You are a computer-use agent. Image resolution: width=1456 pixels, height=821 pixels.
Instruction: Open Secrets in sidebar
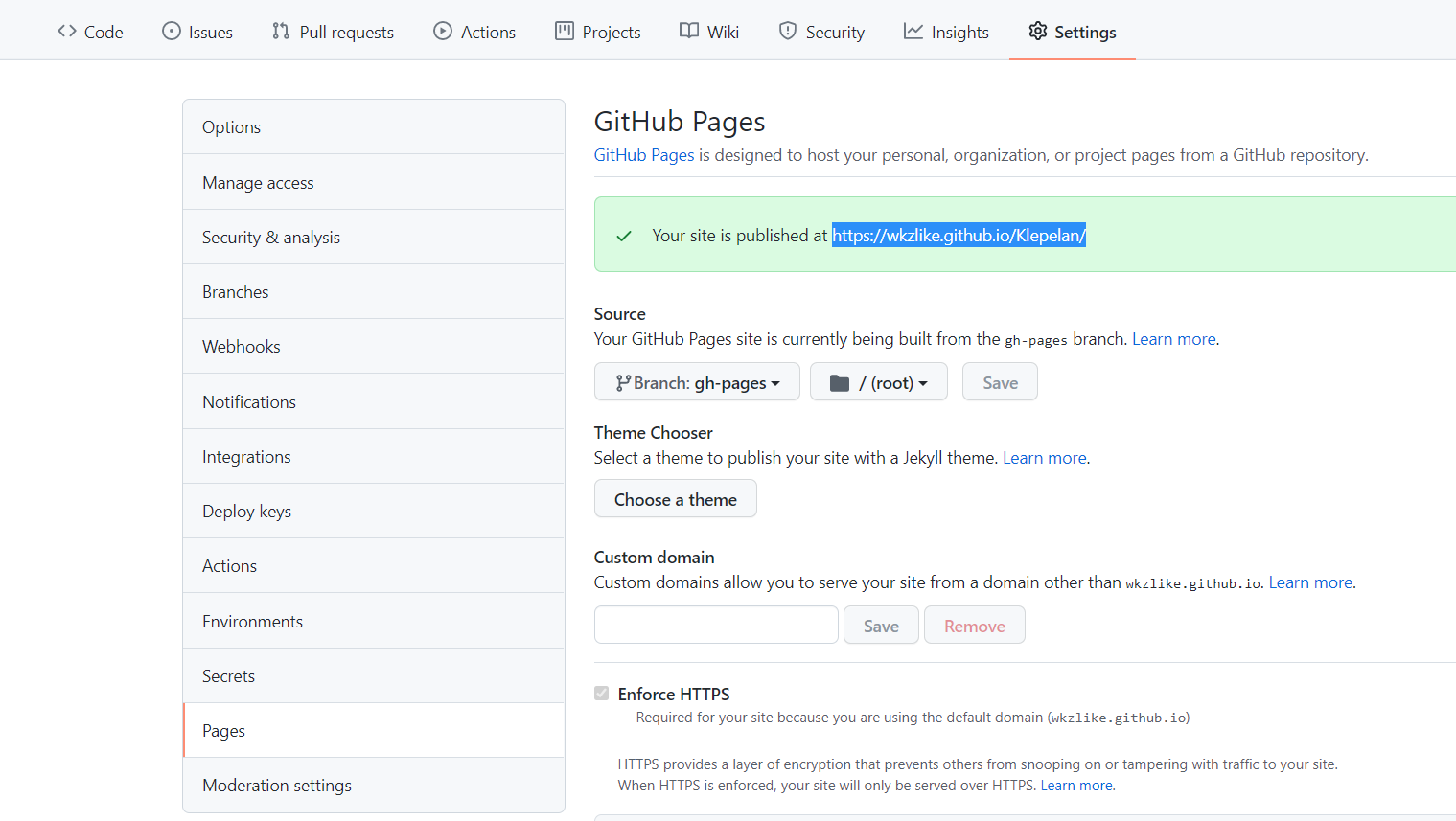[x=374, y=675]
